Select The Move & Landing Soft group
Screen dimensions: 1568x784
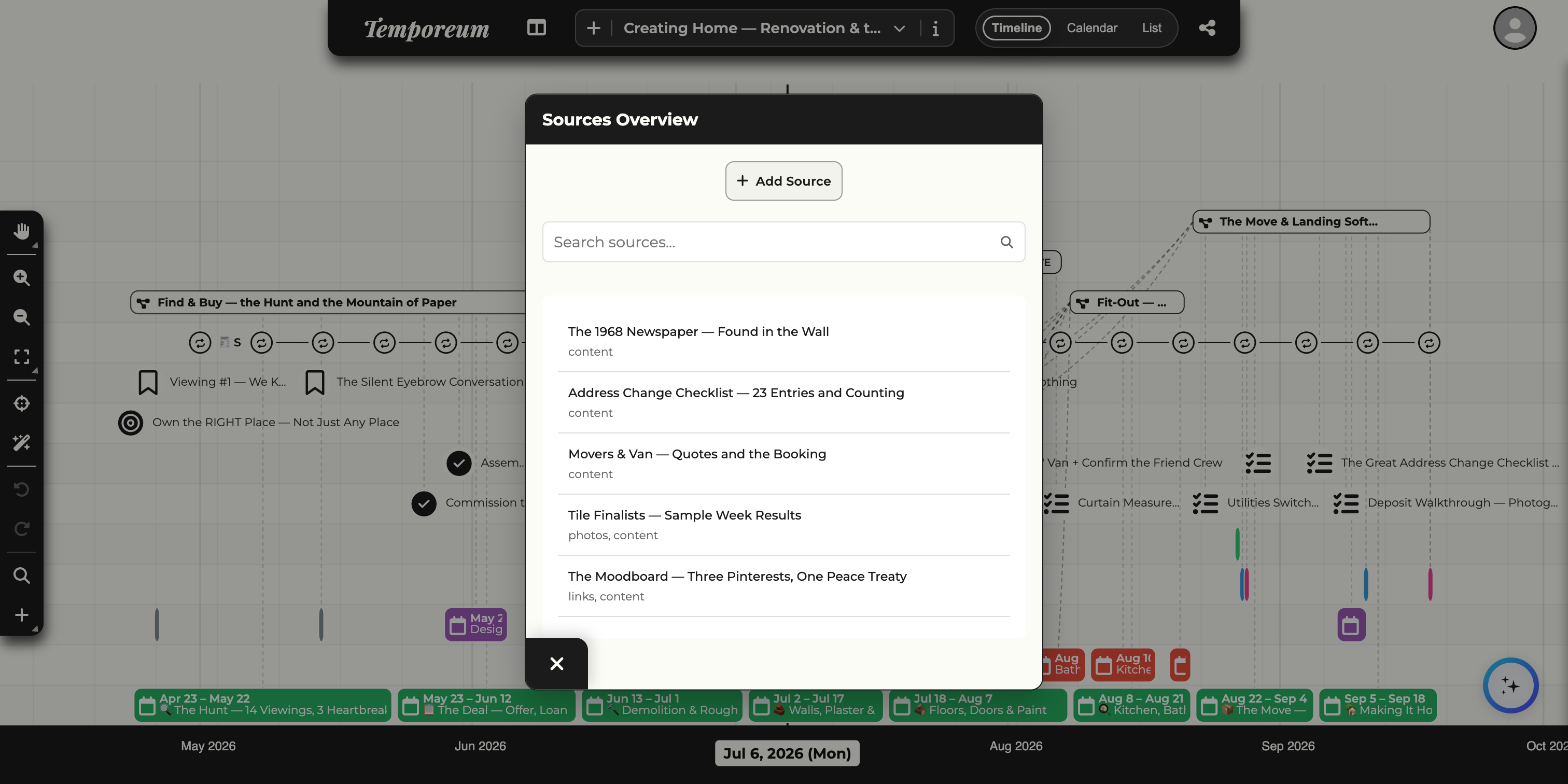point(1311,221)
